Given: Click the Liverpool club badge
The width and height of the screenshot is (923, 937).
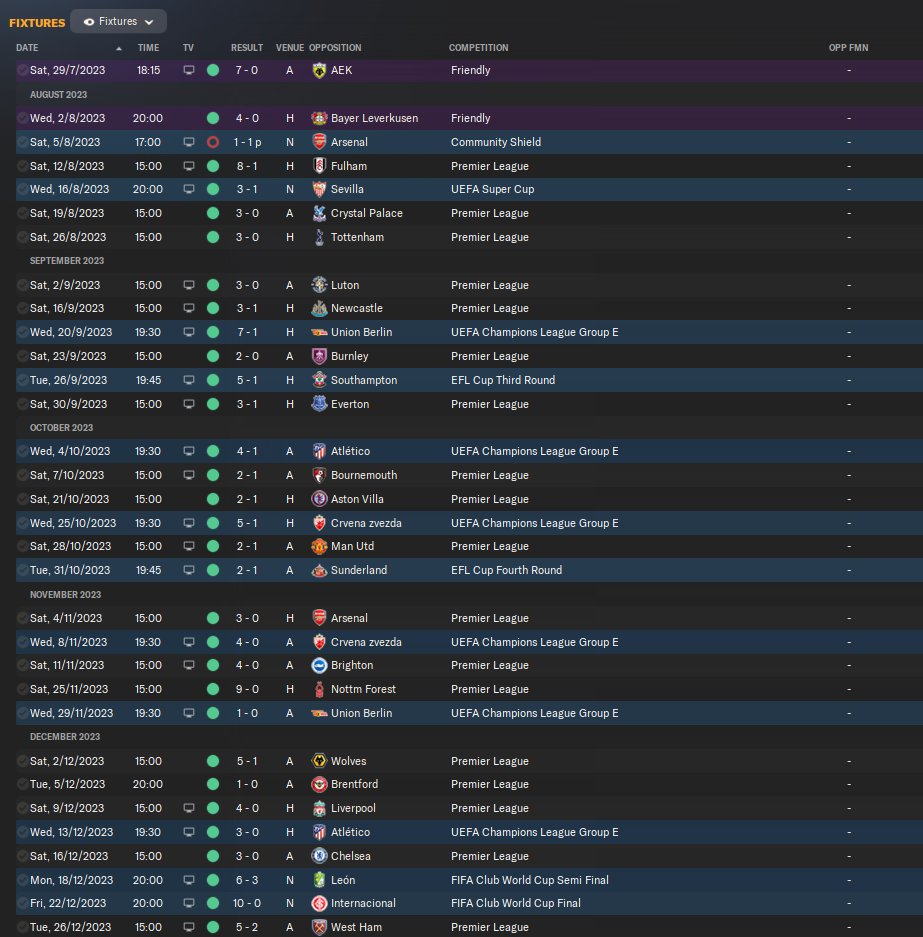Looking at the screenshot, I should pos(320,808).
